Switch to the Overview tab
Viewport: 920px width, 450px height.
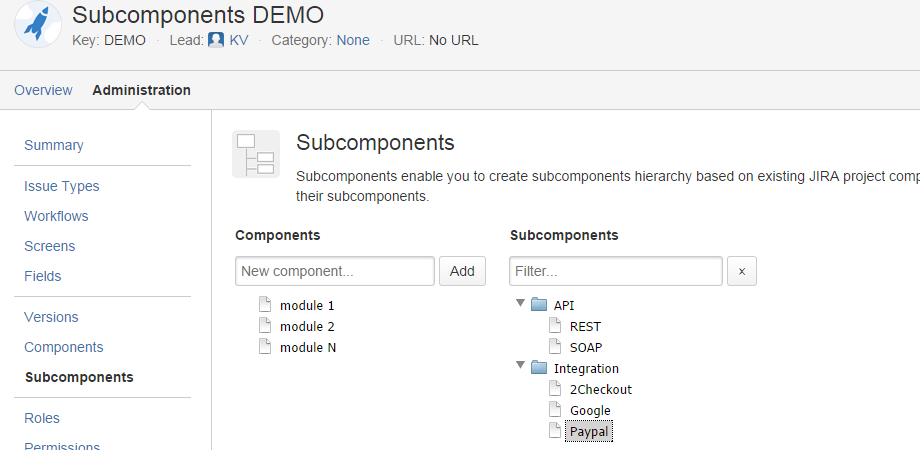click(x=43, y=90)
